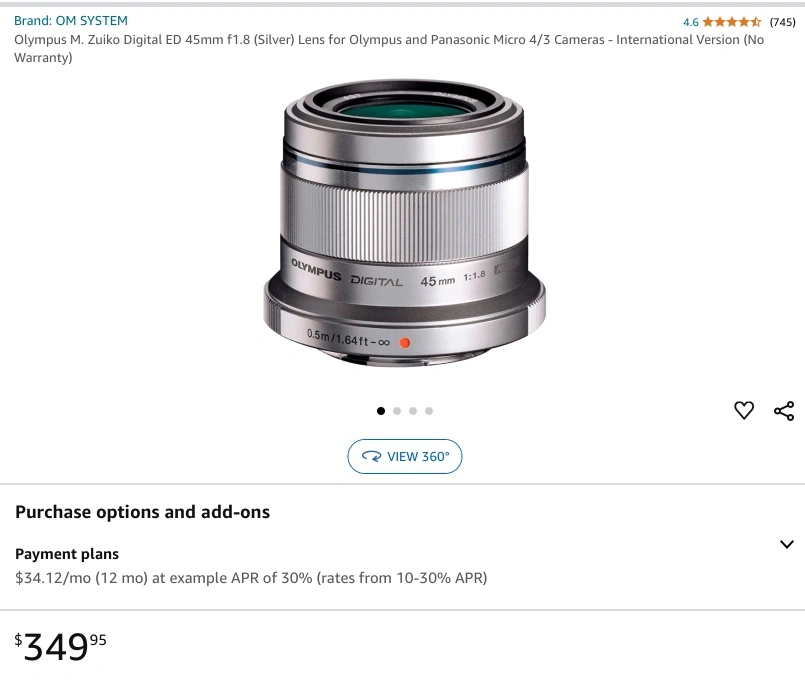Image resolution: width=805 pixels, height=688 pixels.
Task: Click the OLYMPUS DIGITAL text on the lens
Action: (x=346, y=276)
